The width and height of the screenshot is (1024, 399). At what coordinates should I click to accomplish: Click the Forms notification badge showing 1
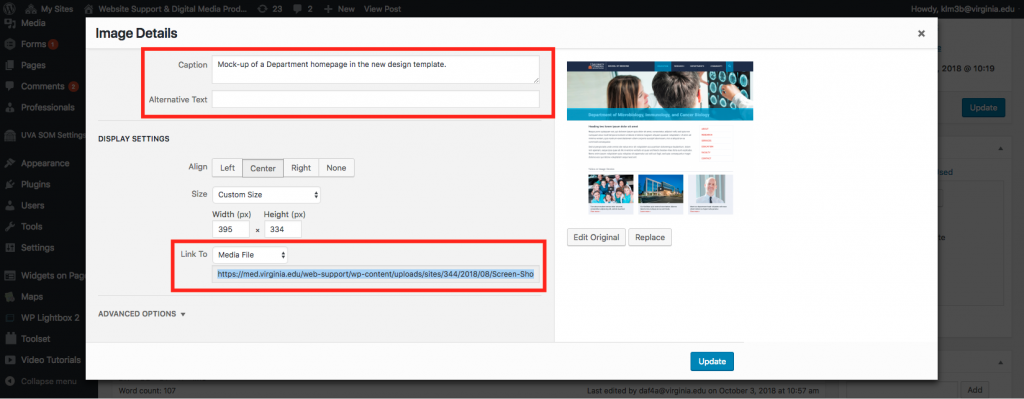click(53, 44)
